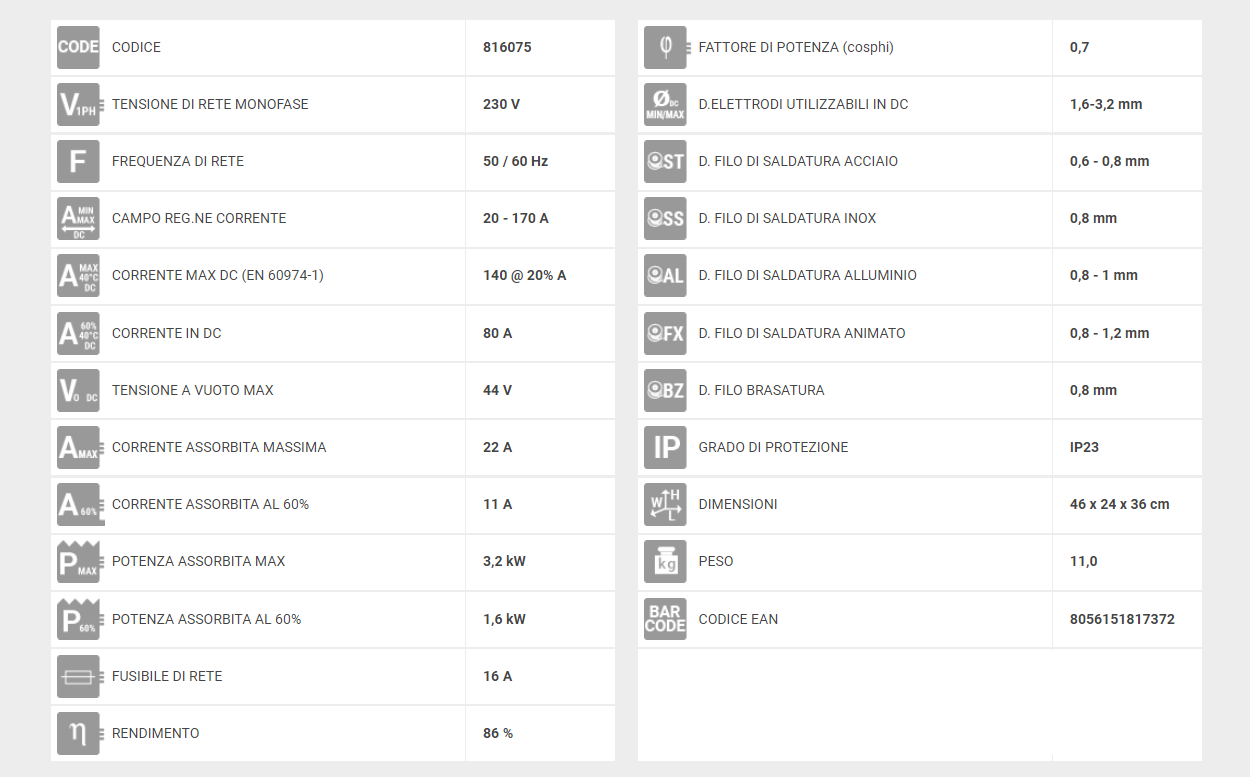Select the V 1PH single-phase voltage icon
The width and height of the screenshot is (1250, 777).
pyautogui.click(x=78, y=104)
